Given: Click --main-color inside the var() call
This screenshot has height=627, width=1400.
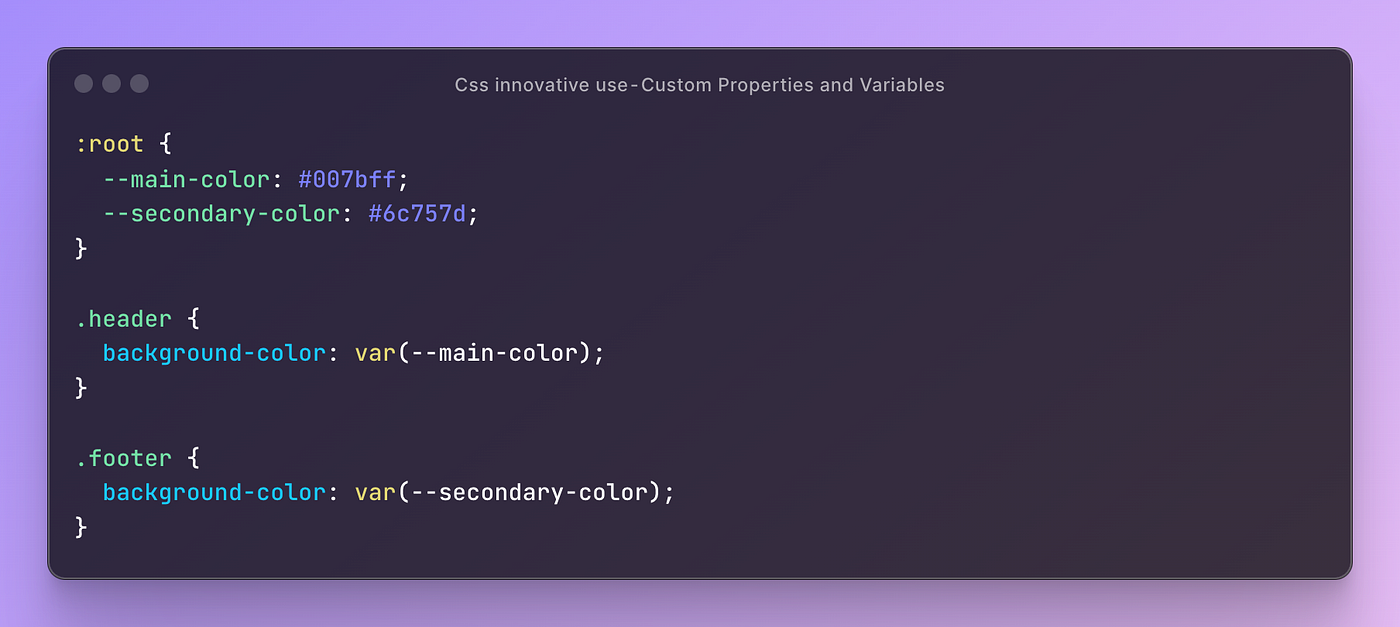Looking at the screenshot, I should [x=494, y=353].
